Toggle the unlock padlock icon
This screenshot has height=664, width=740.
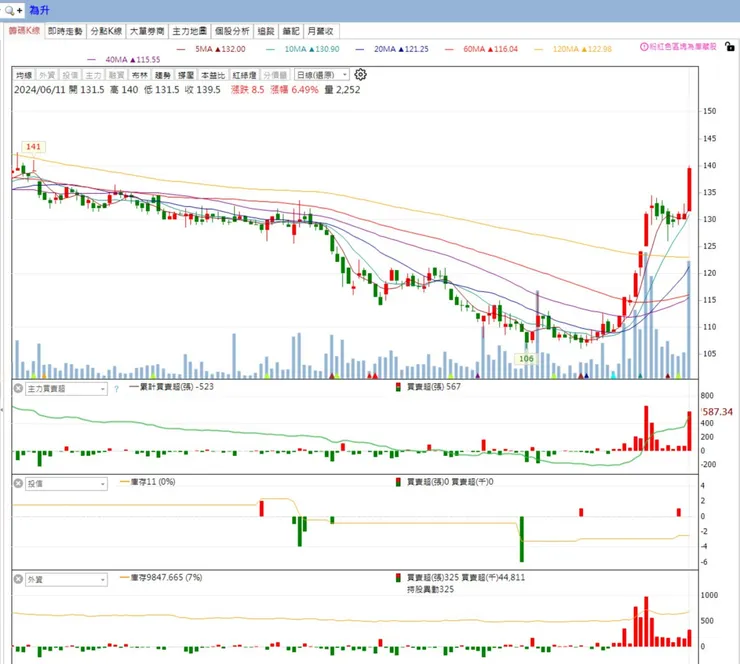point(730,47)
